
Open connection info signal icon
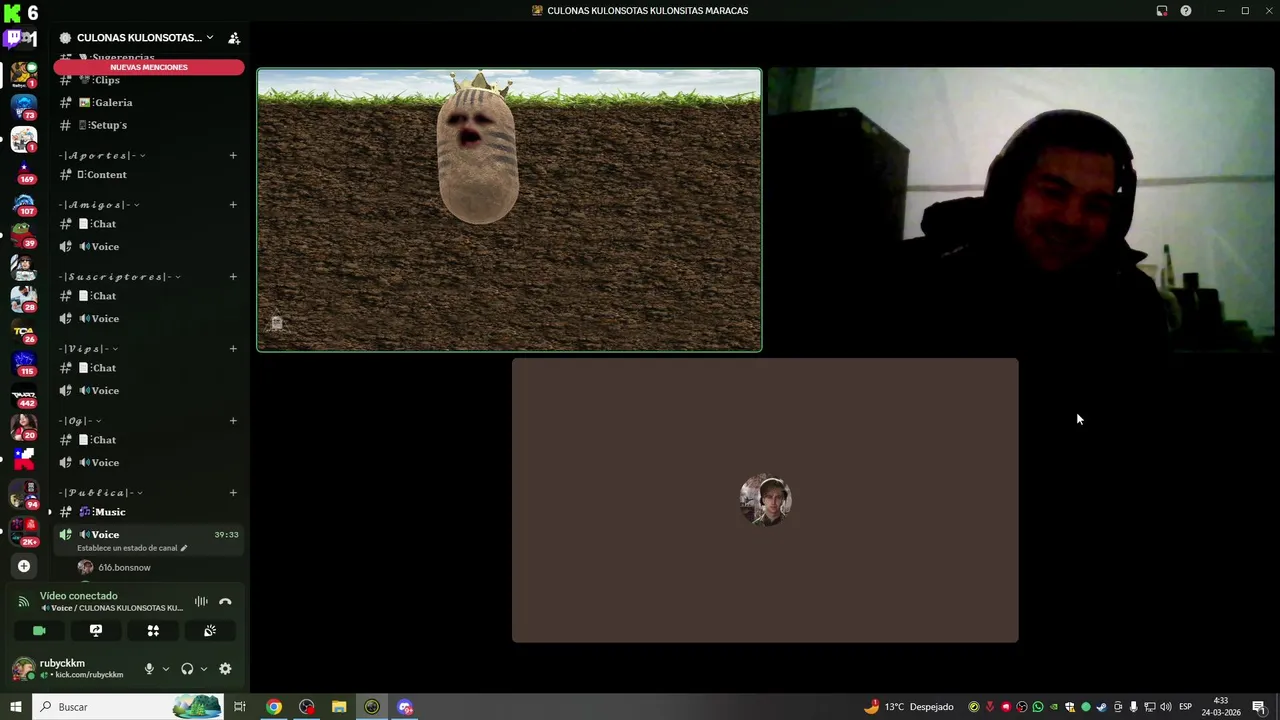(24, 602)
